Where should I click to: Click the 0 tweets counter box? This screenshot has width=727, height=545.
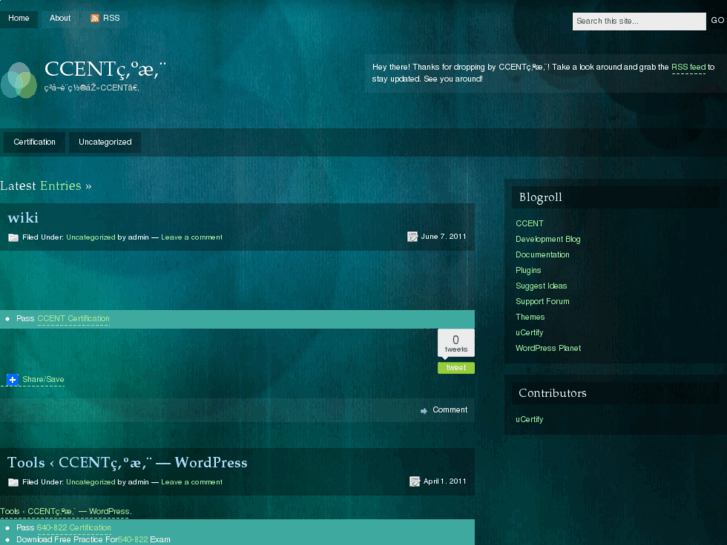(x=456, y=343)
